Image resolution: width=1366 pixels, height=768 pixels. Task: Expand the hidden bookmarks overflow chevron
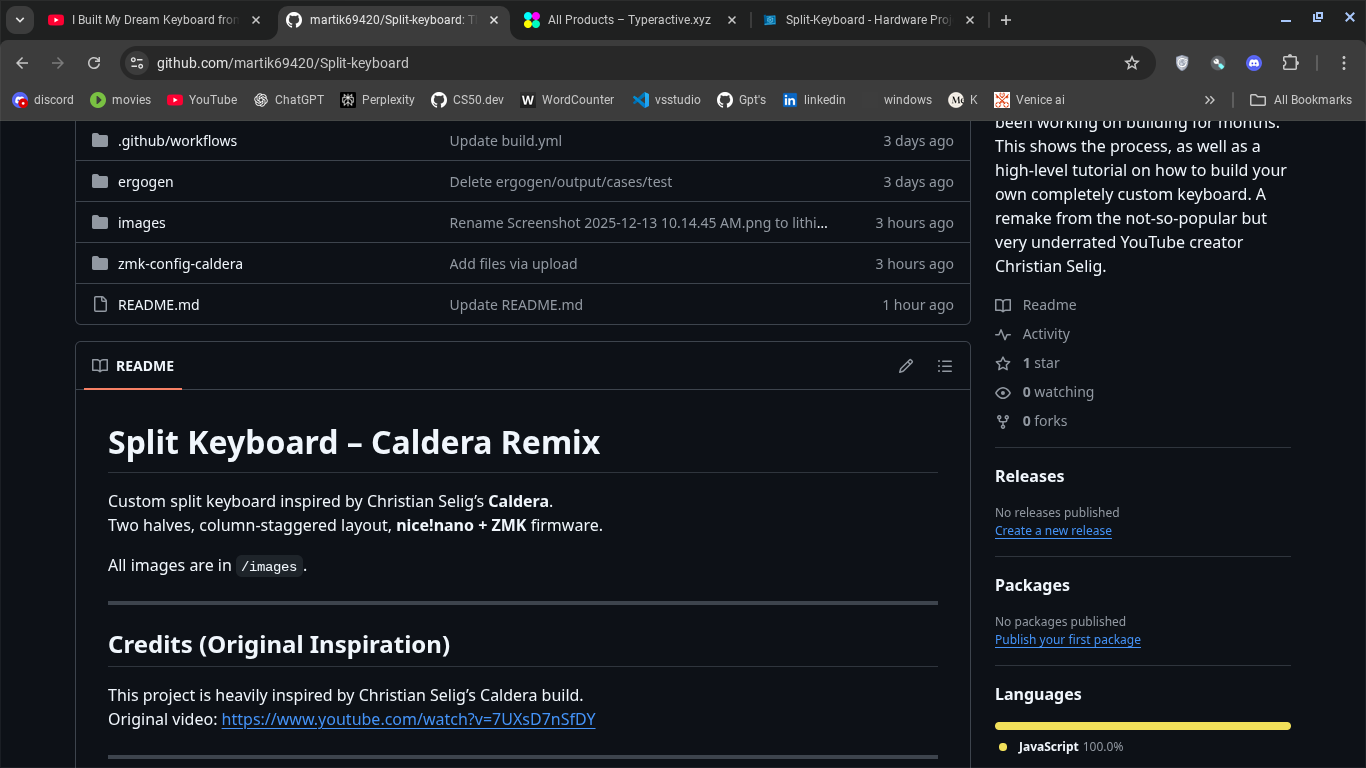1209,100
